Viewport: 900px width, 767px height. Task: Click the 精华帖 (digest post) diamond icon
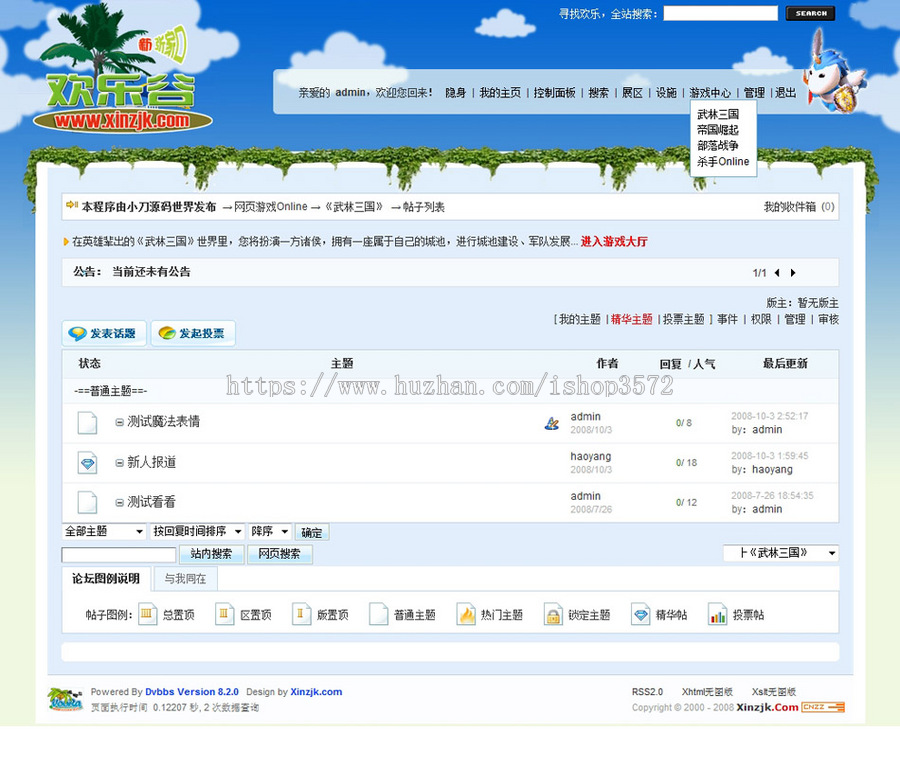(639, 615)
